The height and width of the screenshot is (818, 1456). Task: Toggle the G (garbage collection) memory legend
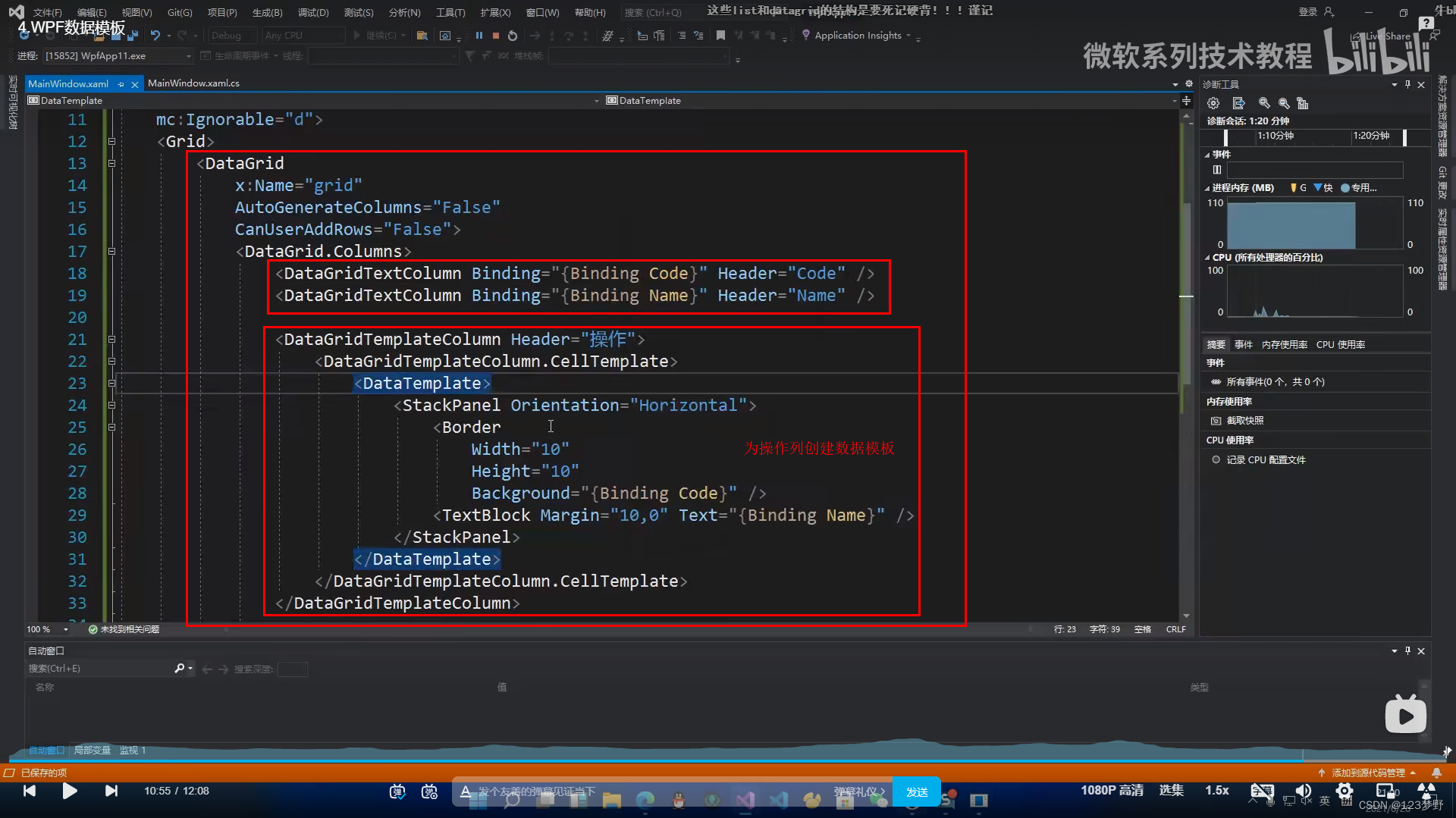coord(1298,188)
